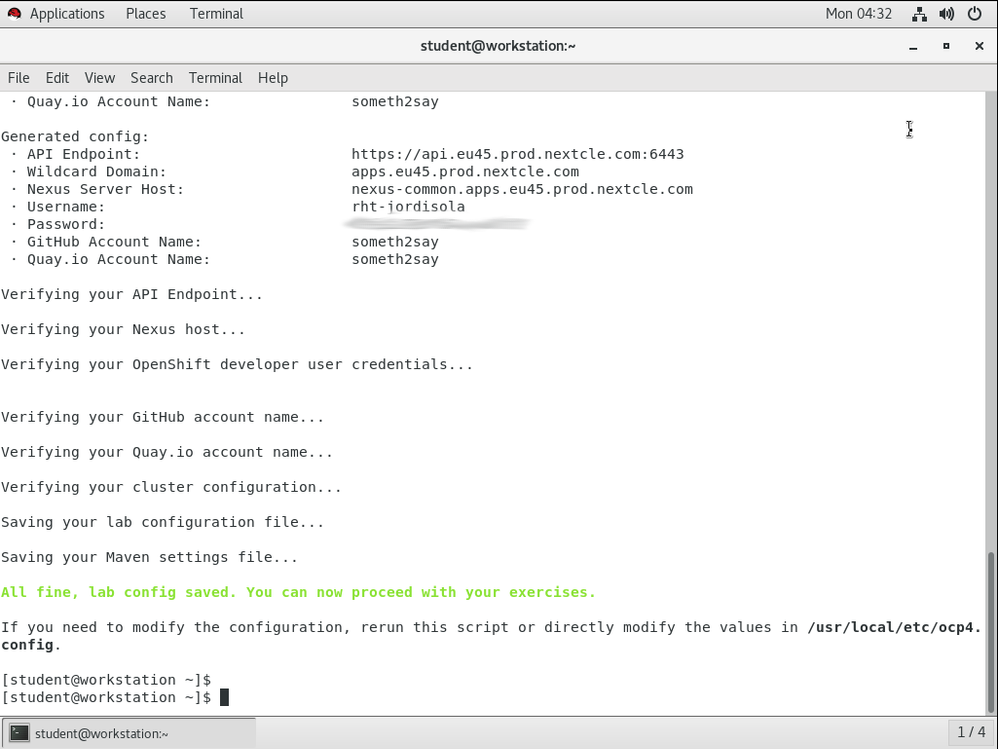This screenshot has height=749, width=998.
Task: Click the volume speaker icon
Action: 946,14
